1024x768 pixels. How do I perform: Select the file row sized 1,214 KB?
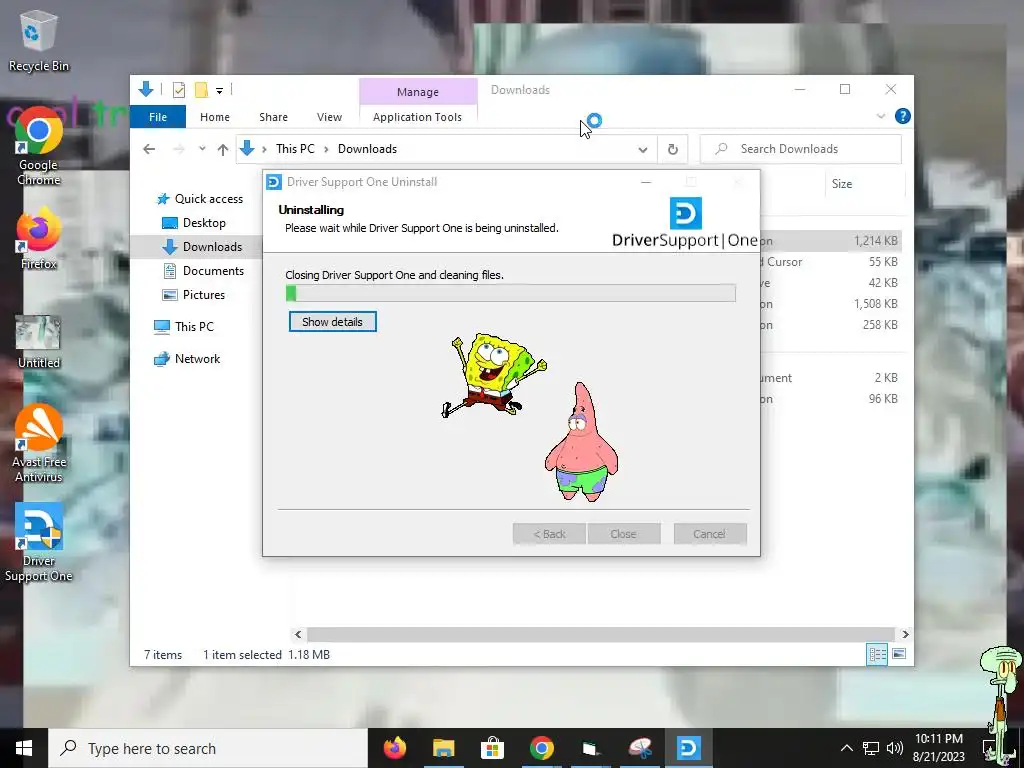[x=831, y=240]
